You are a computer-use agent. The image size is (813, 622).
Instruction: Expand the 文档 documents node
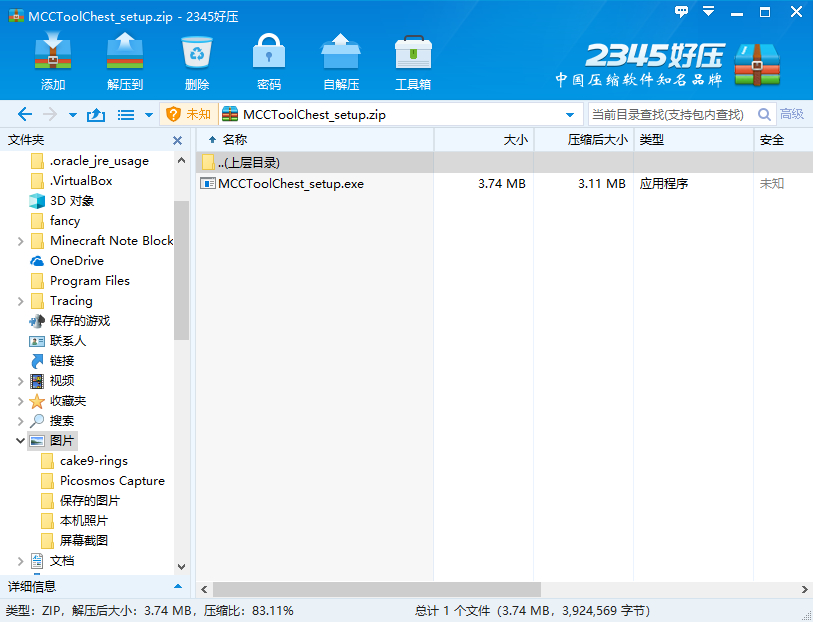tap(20, 561)
